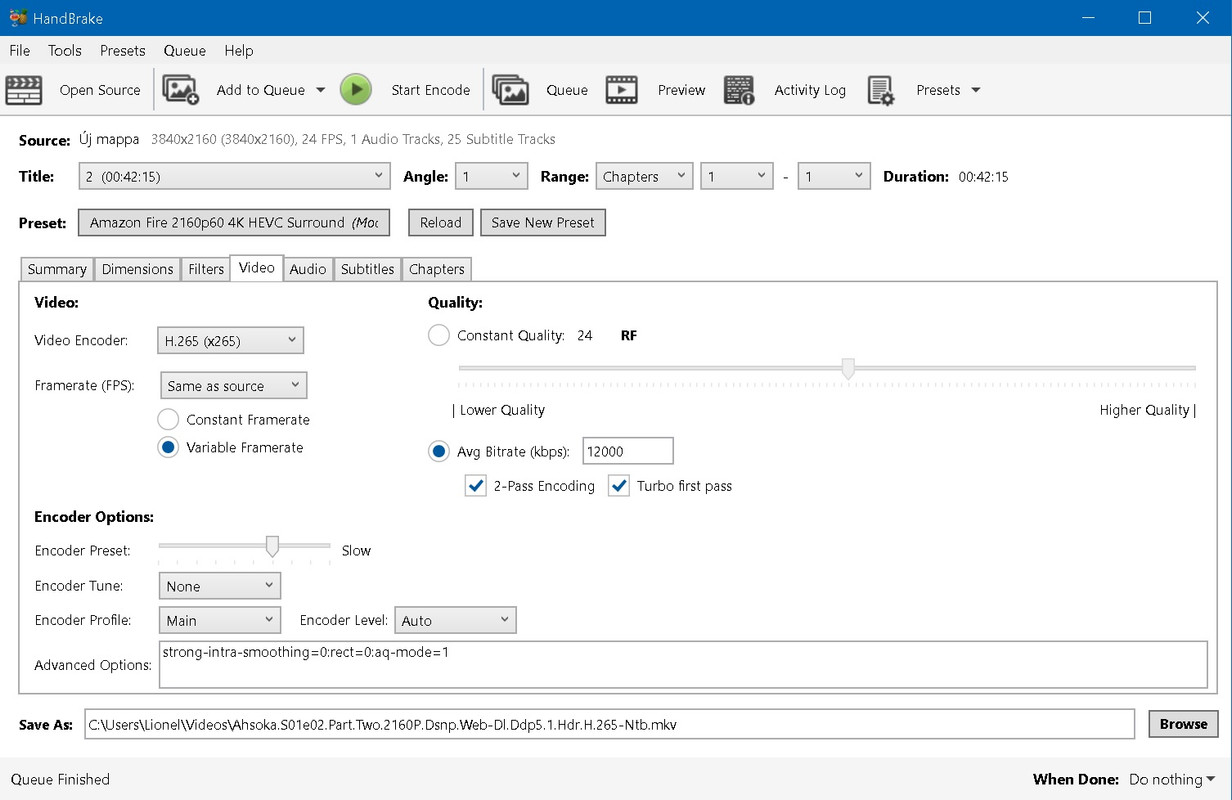Open the Framerate Same as source dropdown
This screenshot has height=800, width=1232.
234,385
